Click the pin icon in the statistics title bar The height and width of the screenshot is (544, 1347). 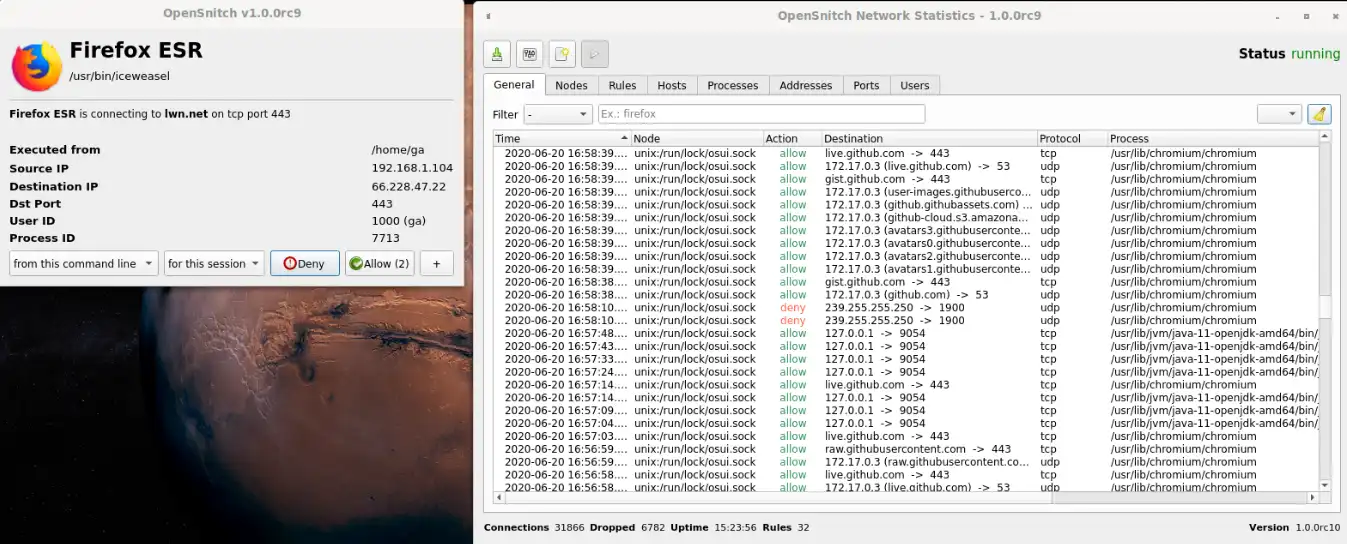(486, 15)
